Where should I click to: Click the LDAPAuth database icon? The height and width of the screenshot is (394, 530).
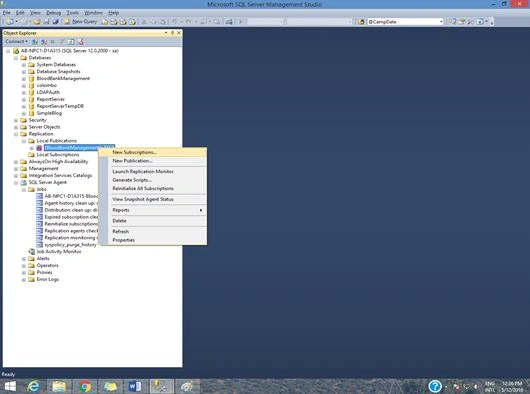31,92
